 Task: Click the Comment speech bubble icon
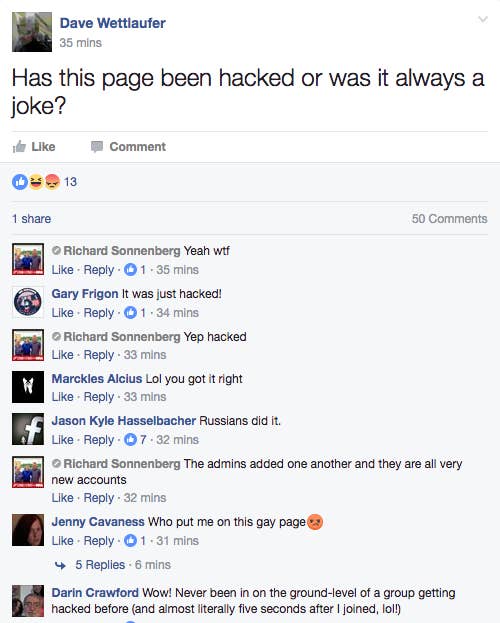[x=97, y=147]
